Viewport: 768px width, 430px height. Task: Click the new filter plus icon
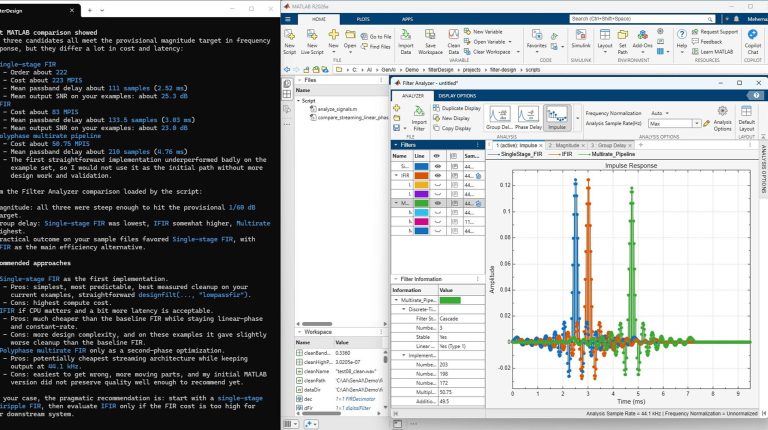[x=396, y=108]
